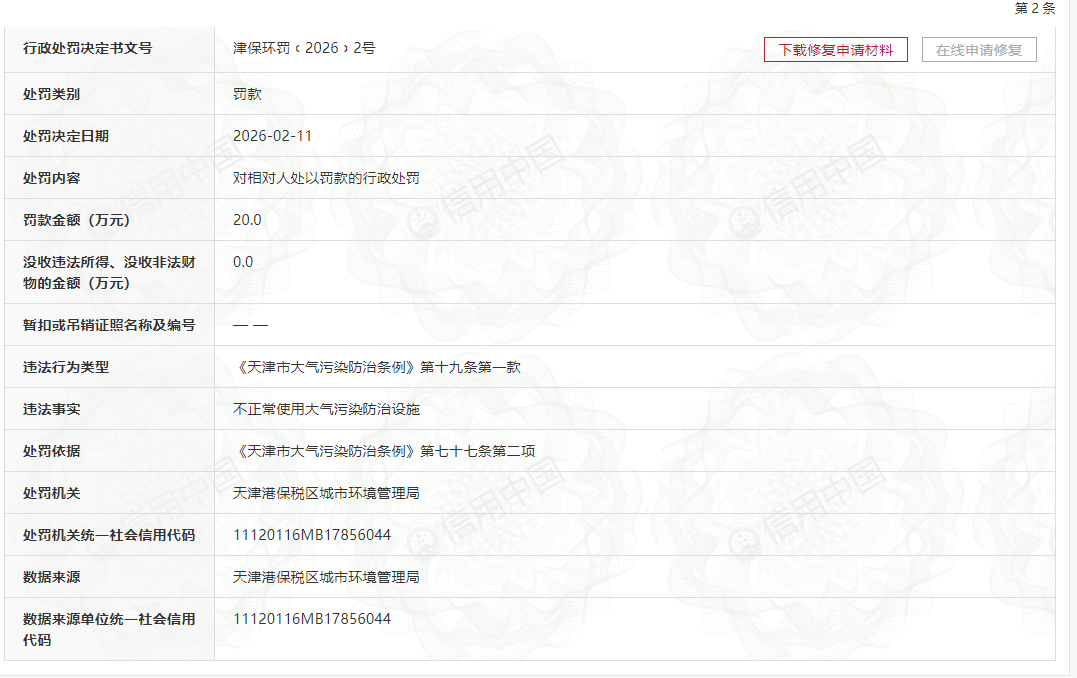Click the fine amount value 20.0
1077x678 pixels.
(247, 220)
